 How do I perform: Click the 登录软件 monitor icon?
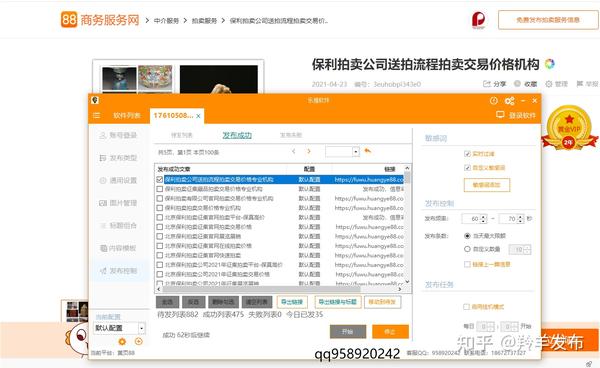coord(500,115)
